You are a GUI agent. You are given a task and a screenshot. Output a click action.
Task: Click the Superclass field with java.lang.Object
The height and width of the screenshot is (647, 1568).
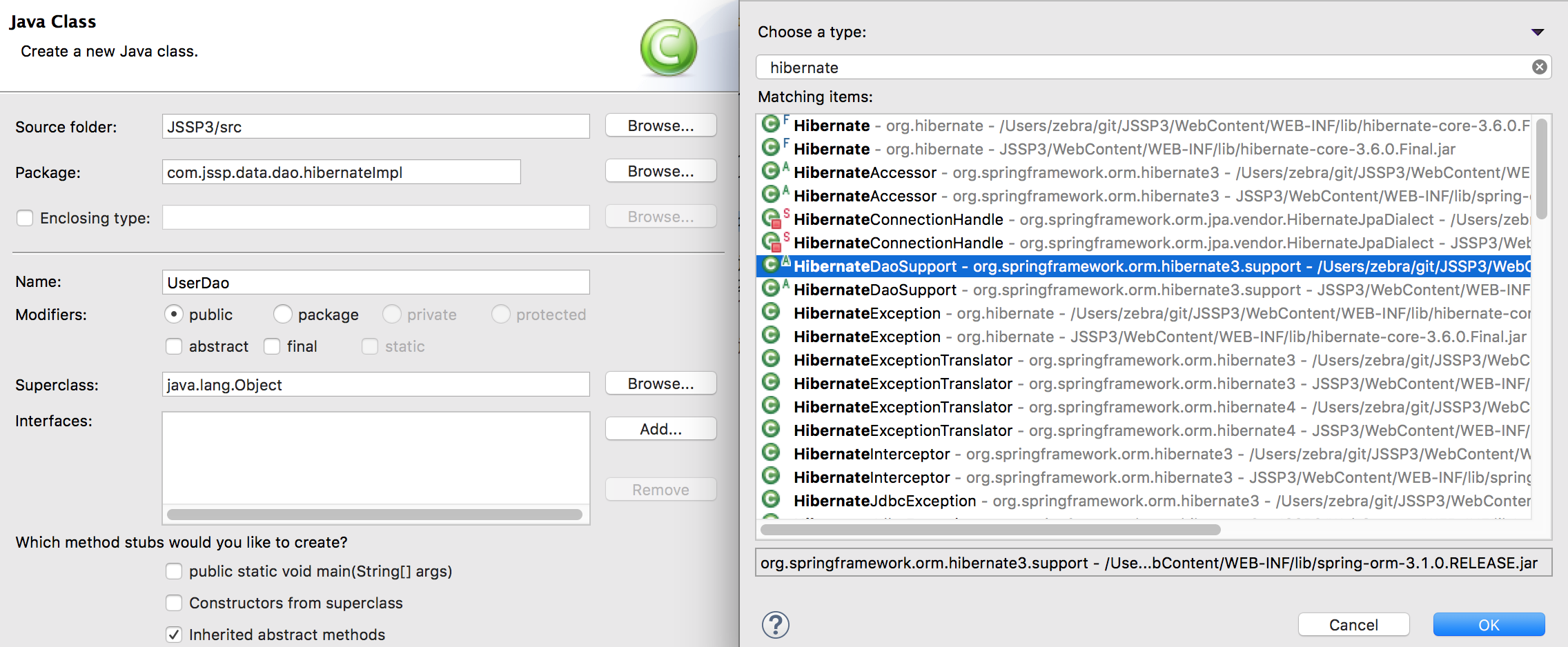375,384
